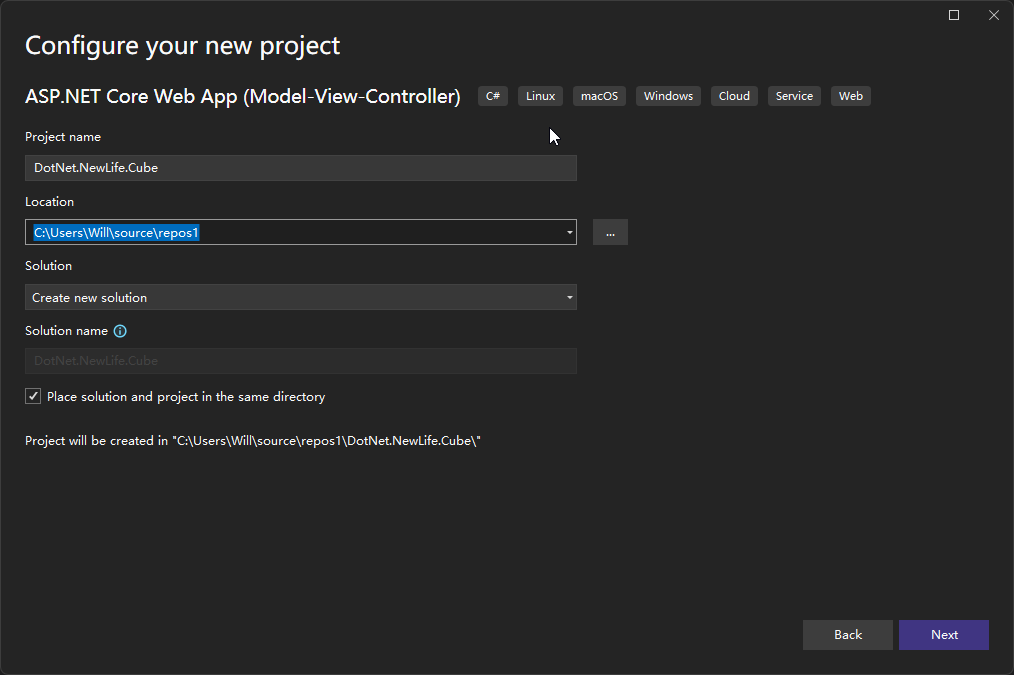Click the Web project type tag
The width and height of the screenshot is (1014, 675).
click(x=850, y=96)
